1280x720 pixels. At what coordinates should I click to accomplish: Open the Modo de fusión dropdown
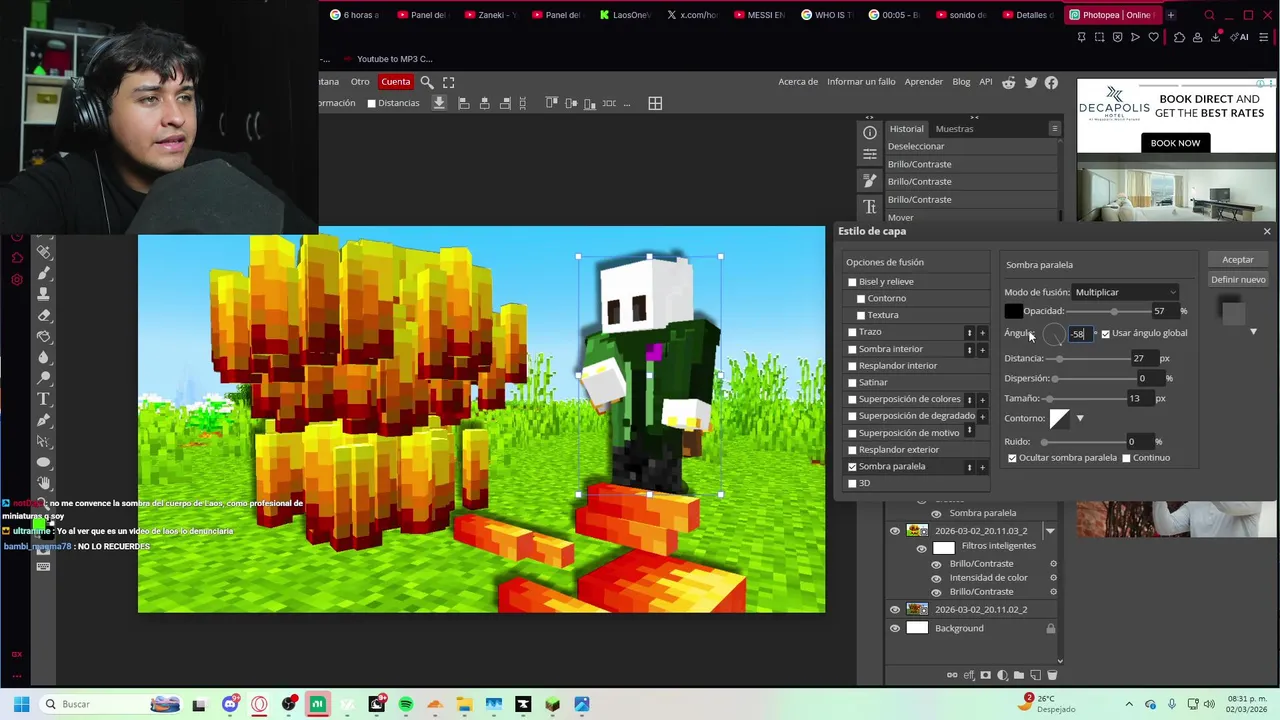1126,292
